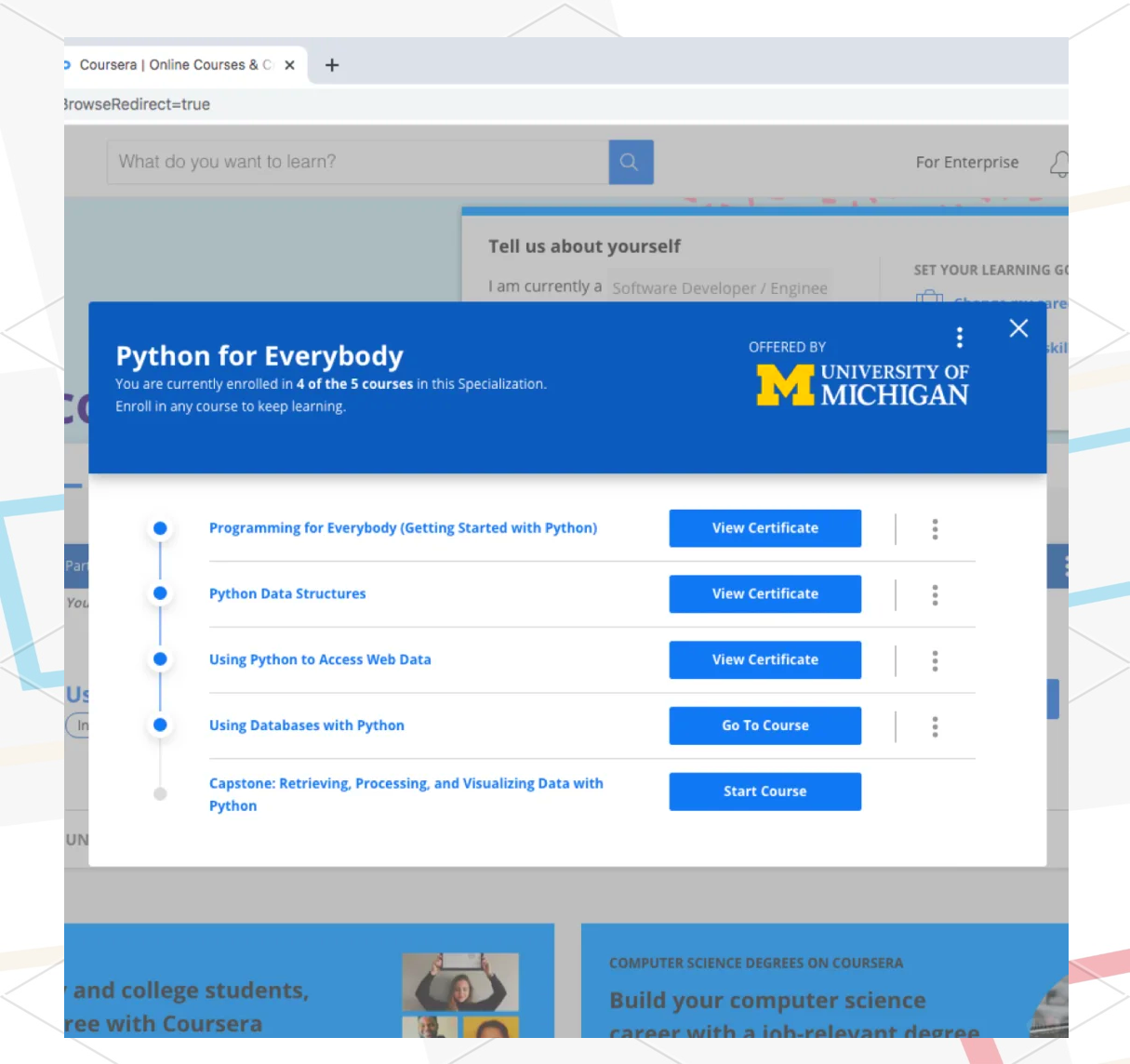
Task: Click 'Build your computer science' banner heading
Action: 767,1001
